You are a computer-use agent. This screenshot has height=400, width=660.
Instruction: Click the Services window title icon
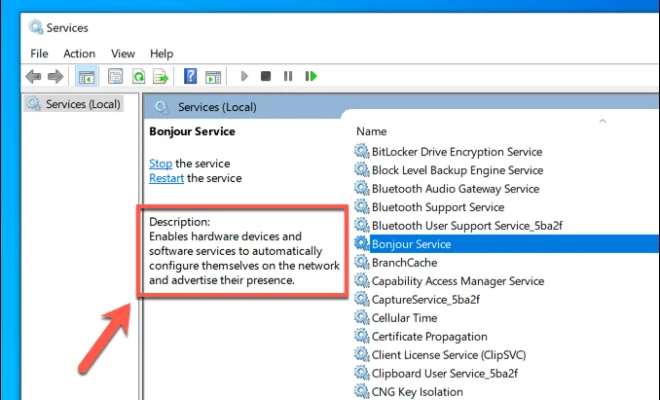click(x=35, y=27)
